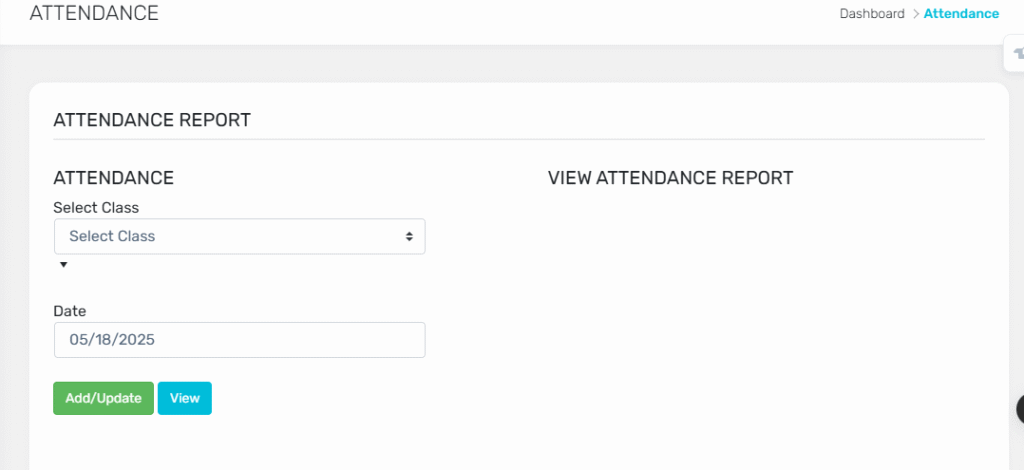Click the ATTENDANCE subheading above Select Class label
This screenshot has width=1024, height=470.
point(114,178)
